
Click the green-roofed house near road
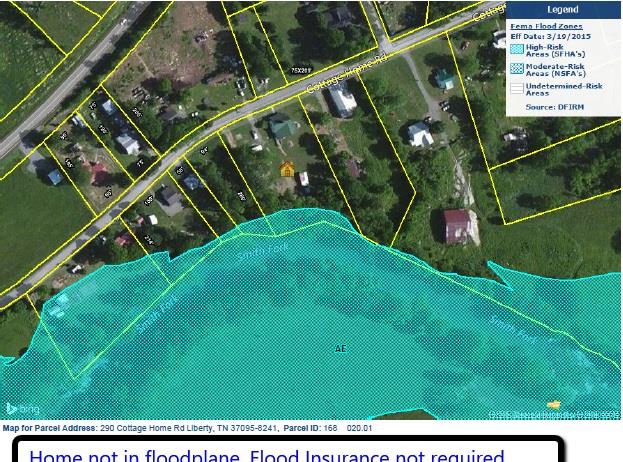click(282, 126)
